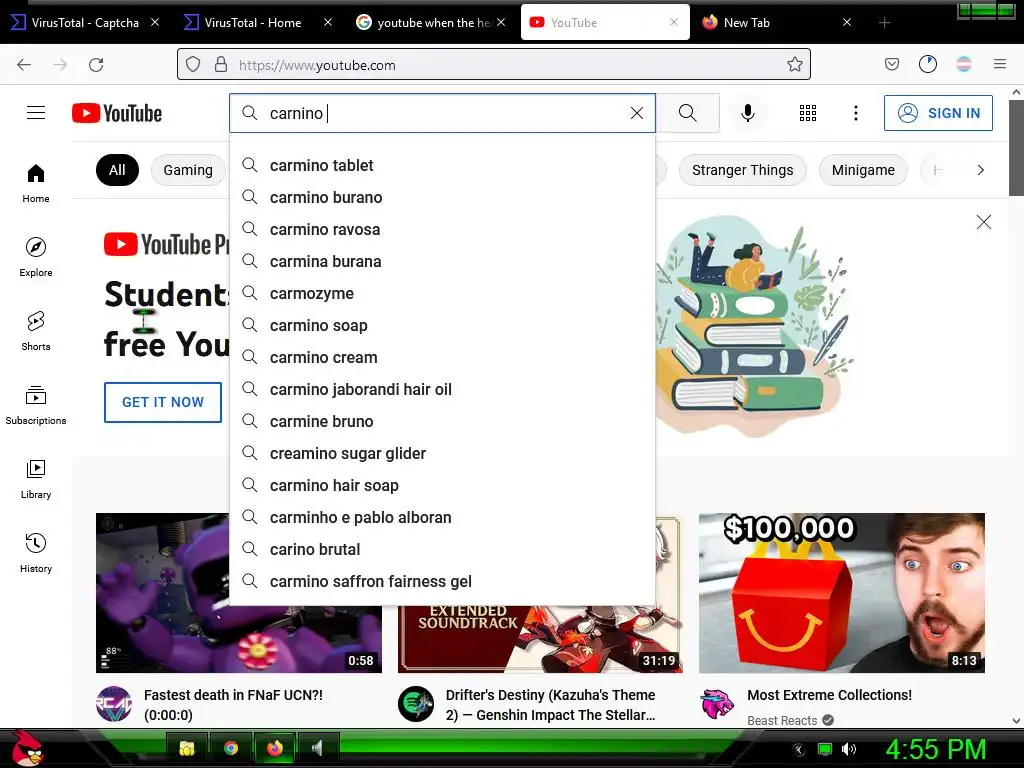Click the page vertical scrollbar thumb
Image resolution: width=1024 pixels, height=768 pixels.
point(1016,148)
